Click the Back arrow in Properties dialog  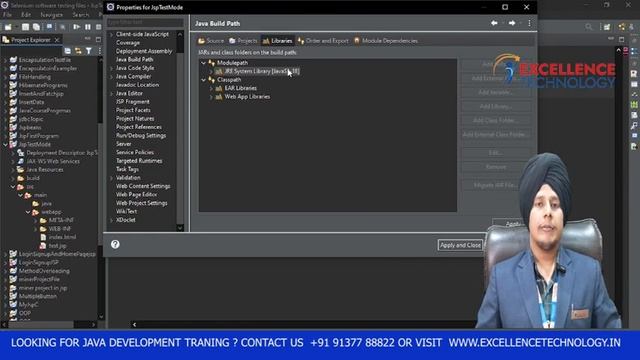pyautogui.click(x=494, y=23)
